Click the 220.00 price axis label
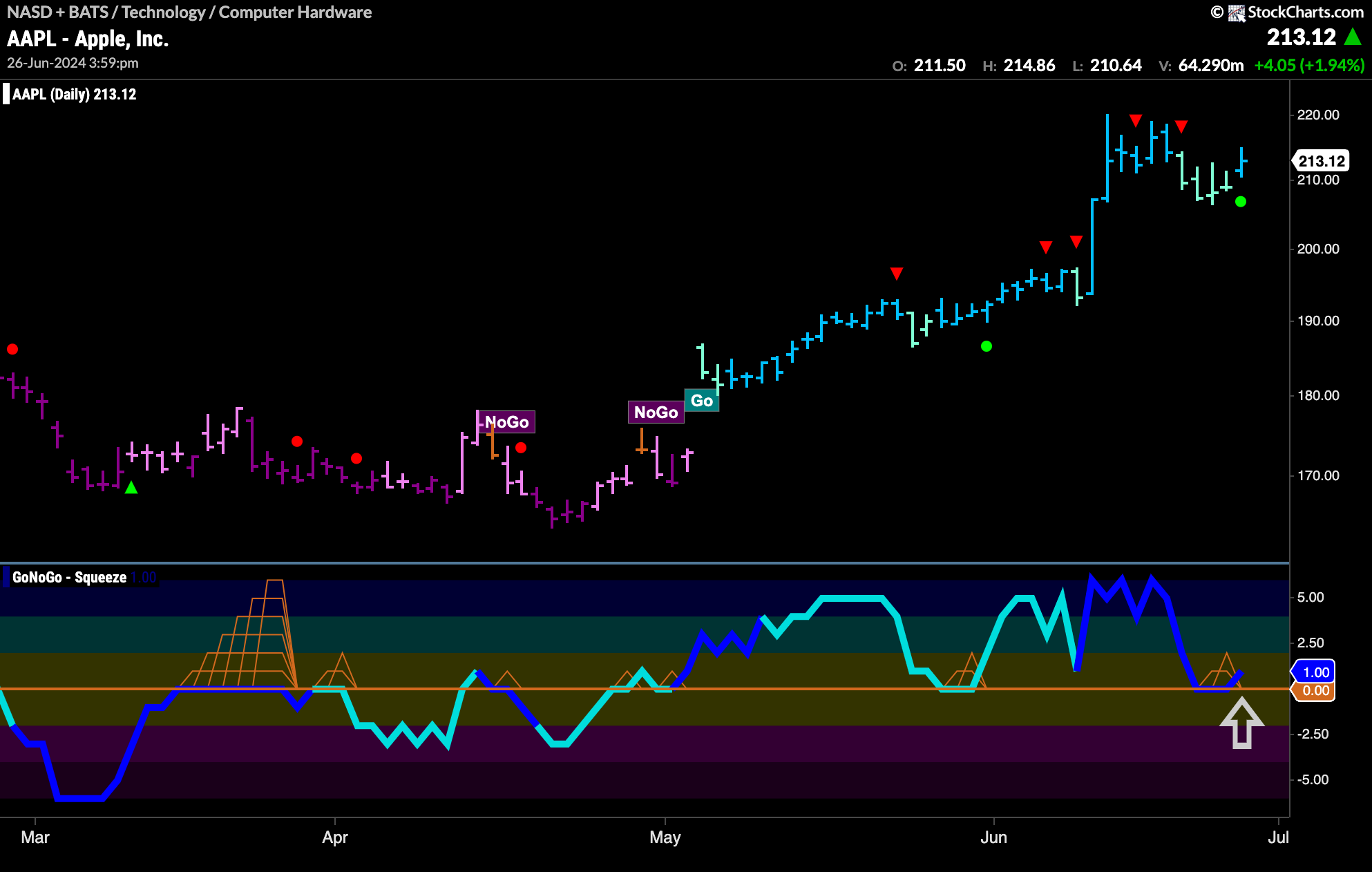This screenshot has width=1372, height=872. [1318, 115]
